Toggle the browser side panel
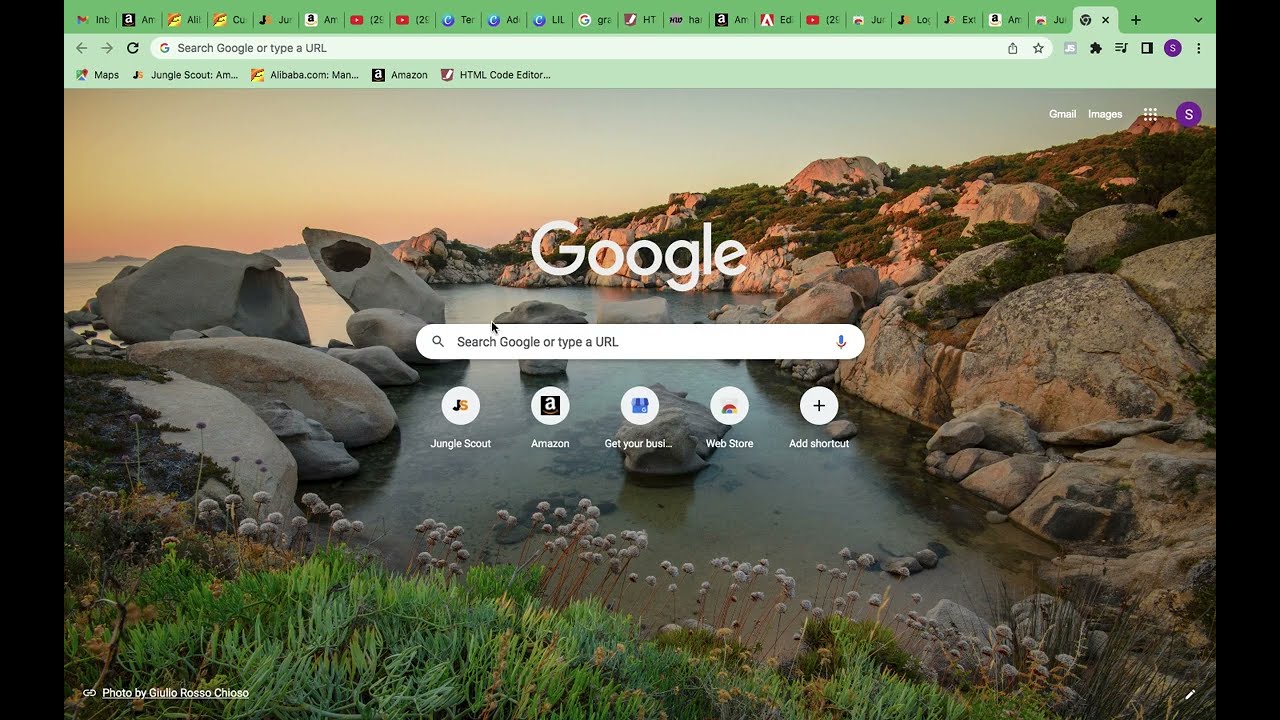The image size is (1280, 720). point(1147,48)
